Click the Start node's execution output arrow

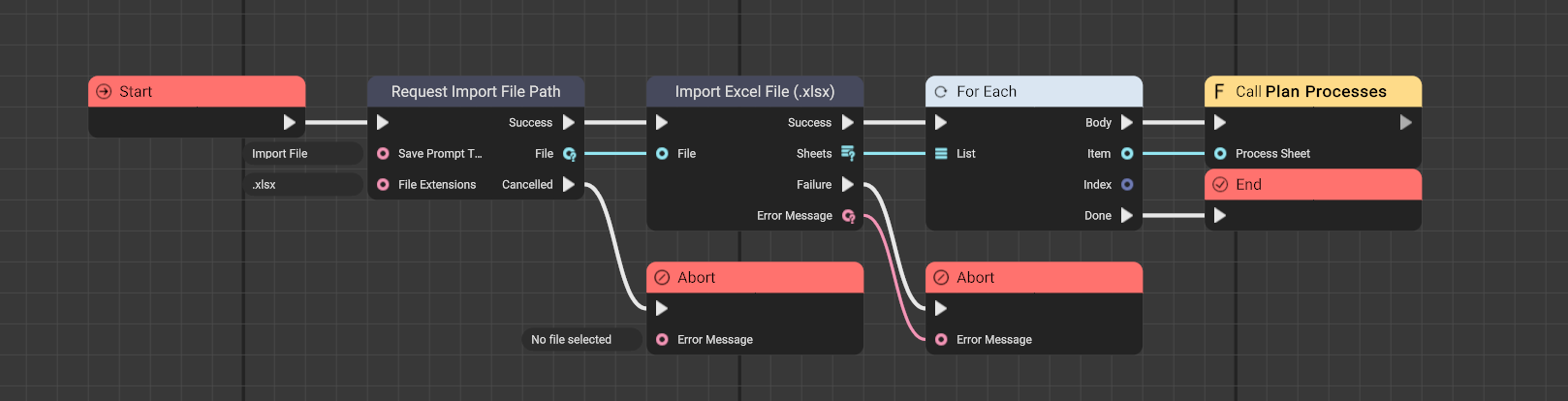[289, 123]
